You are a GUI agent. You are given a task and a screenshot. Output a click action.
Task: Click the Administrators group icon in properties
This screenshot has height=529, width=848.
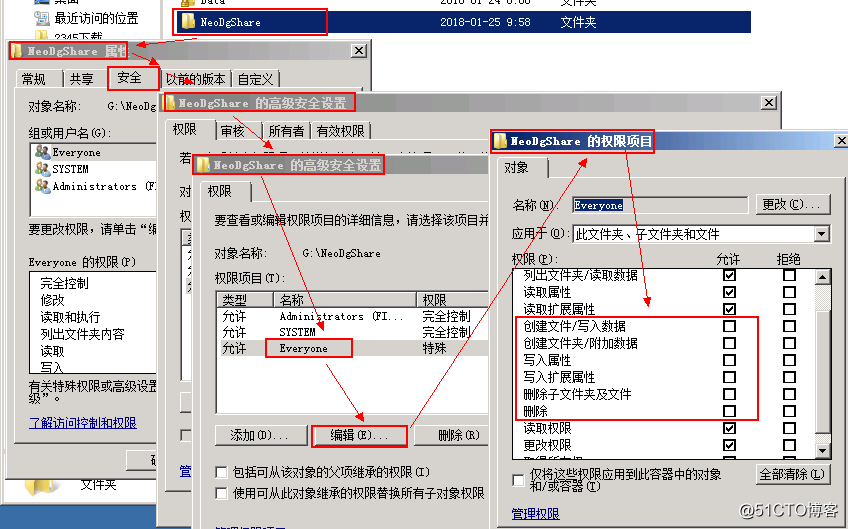pyautogui.click(x=42, y=186)
